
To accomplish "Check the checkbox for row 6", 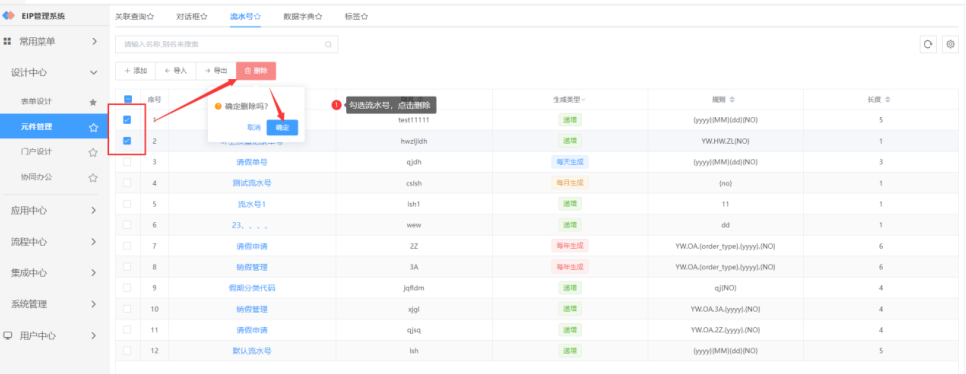I will coord(127,225).
